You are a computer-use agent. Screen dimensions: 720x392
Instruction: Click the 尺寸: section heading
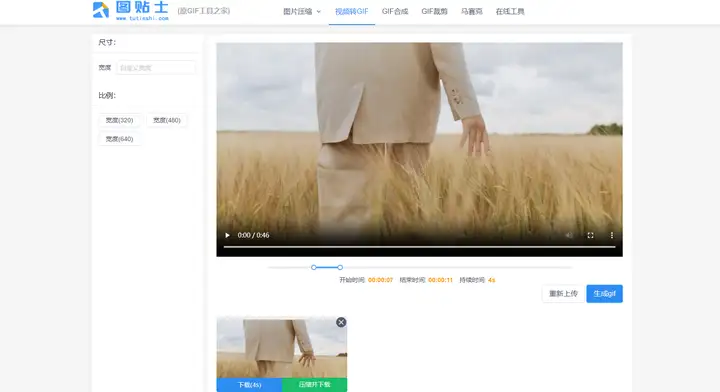coord(107,42)
